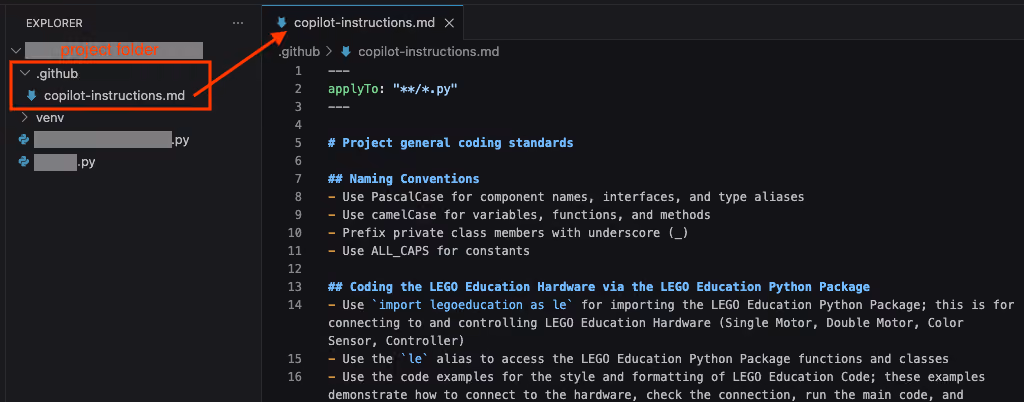The width and height of the screenshot is (1024, 402).
Task: Click the line 'Prefix private class members'
Action: pyautogui.click(x=508, y=232)
